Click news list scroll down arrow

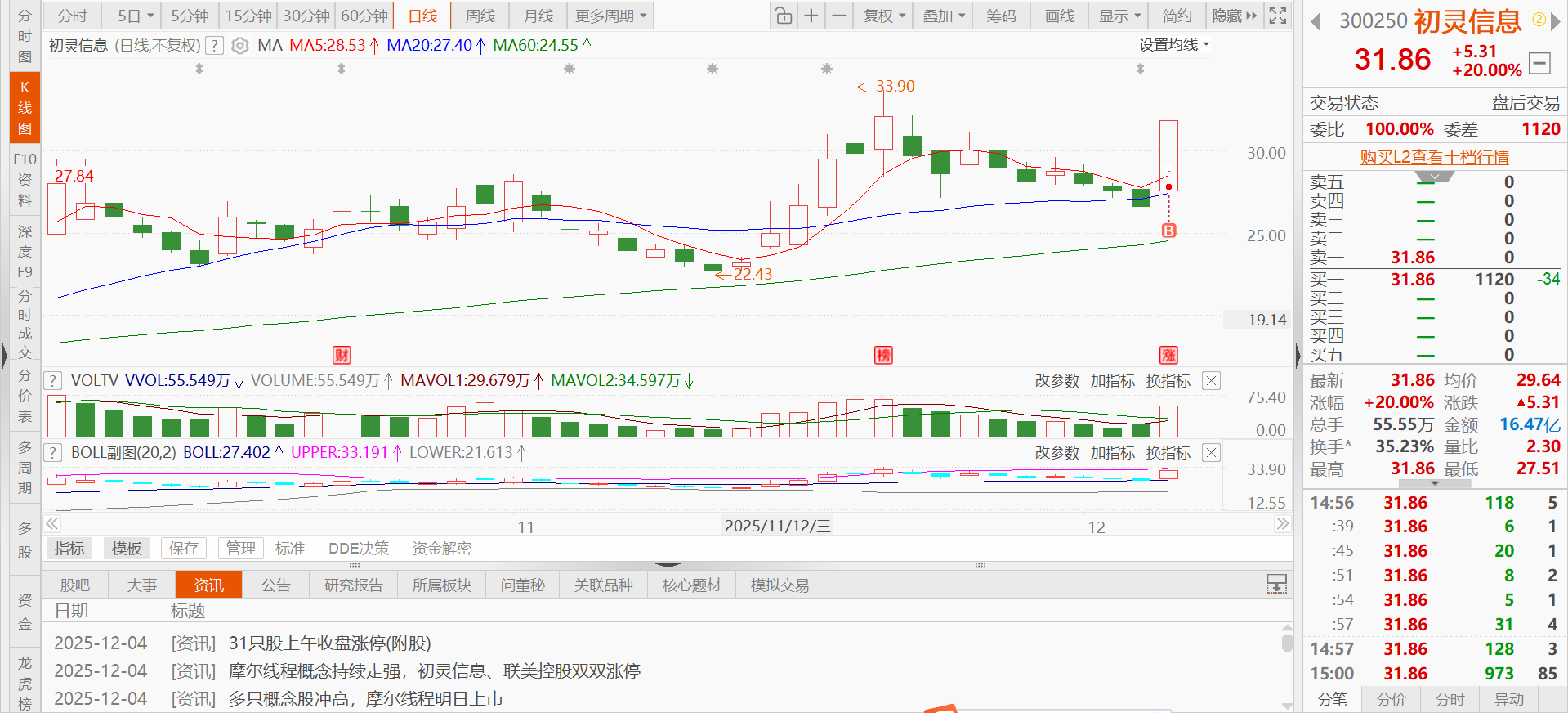click(x=1287, y=706)
